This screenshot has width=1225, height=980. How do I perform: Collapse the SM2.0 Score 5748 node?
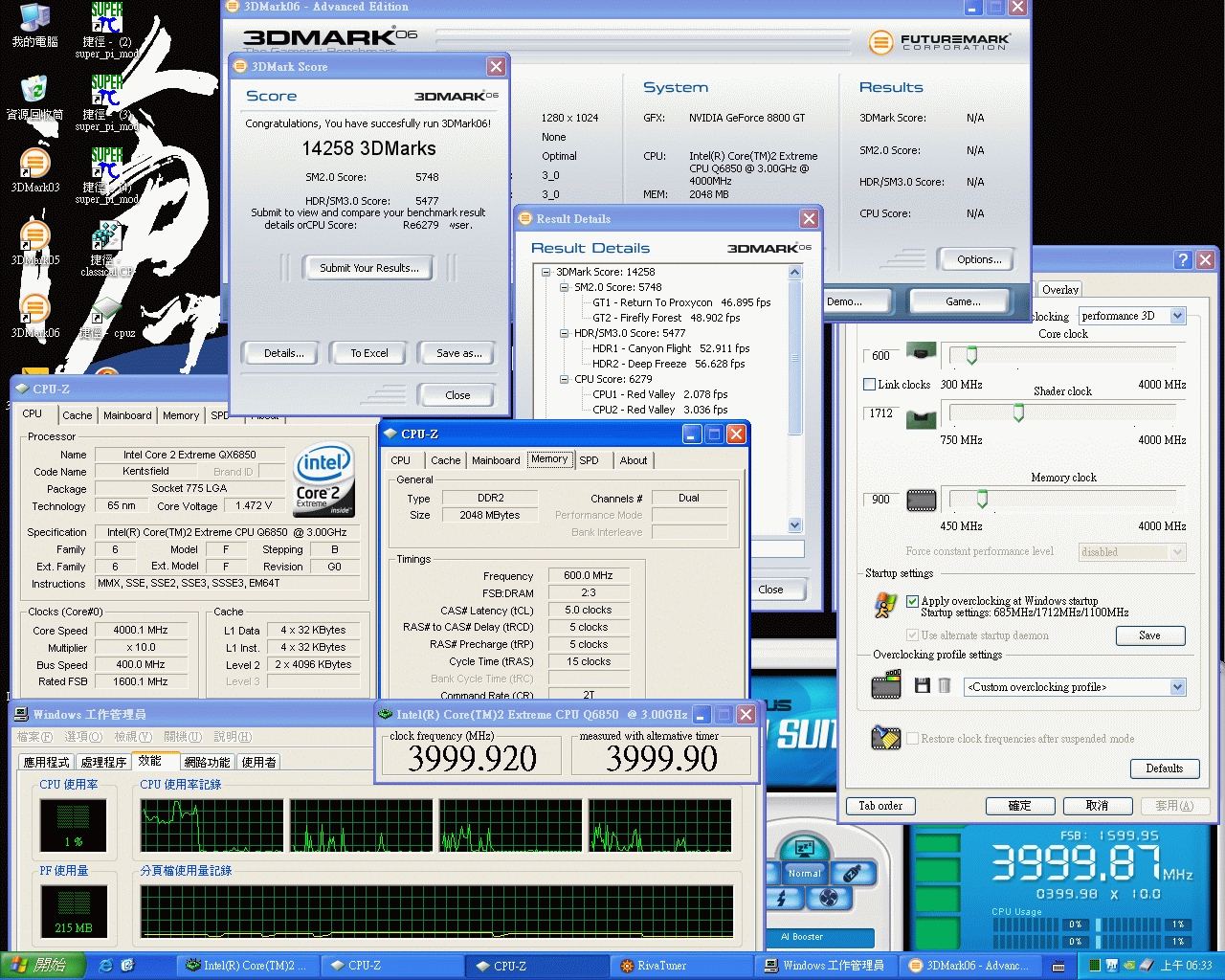point(565,287)
